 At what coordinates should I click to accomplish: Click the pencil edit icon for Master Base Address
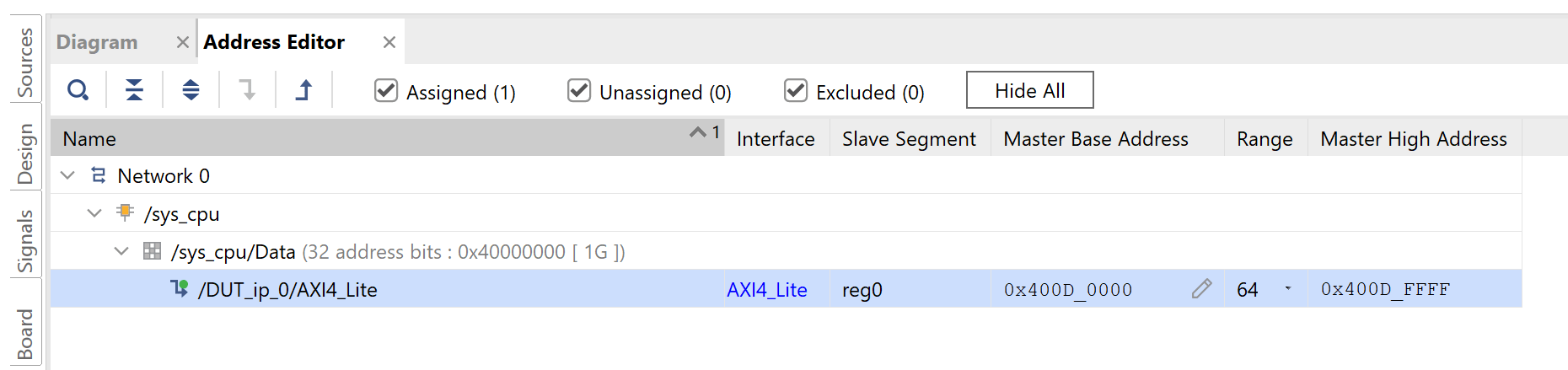[x=1201, y=289]
